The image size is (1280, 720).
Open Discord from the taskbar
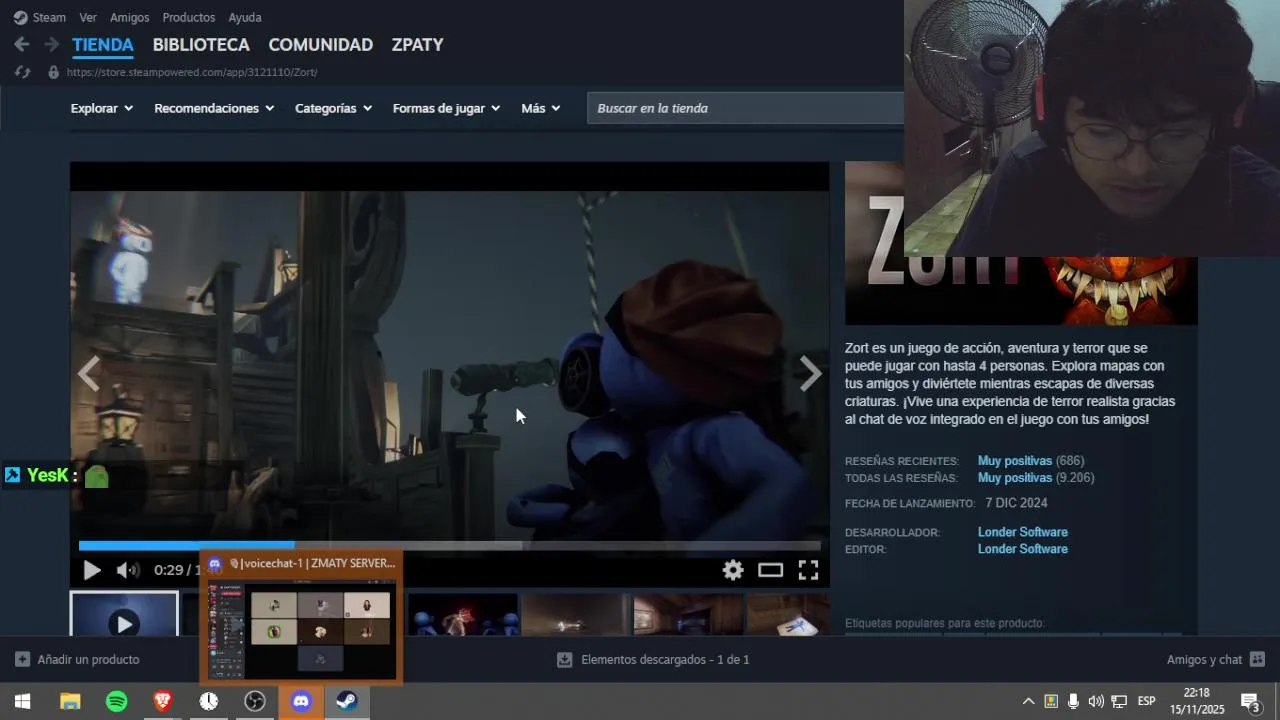[301, 701]
